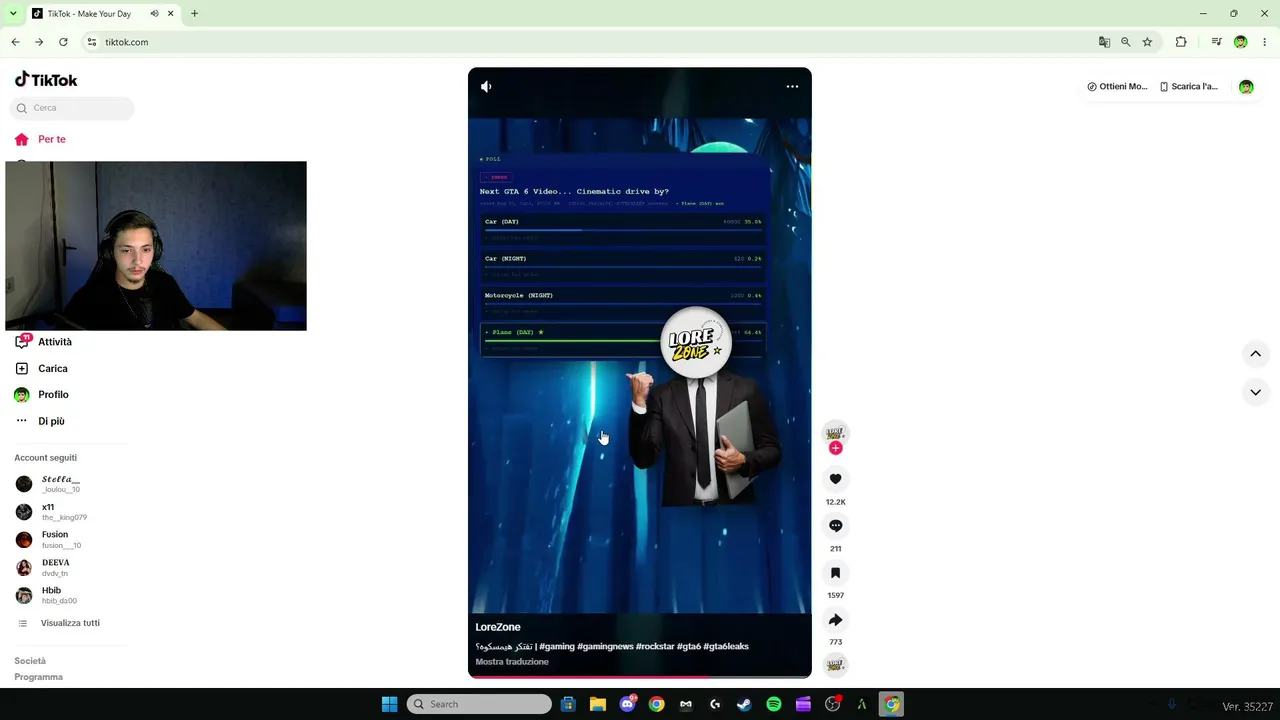Open followed account x11
Screen dimensions: 1280x720
pos(51,512)
